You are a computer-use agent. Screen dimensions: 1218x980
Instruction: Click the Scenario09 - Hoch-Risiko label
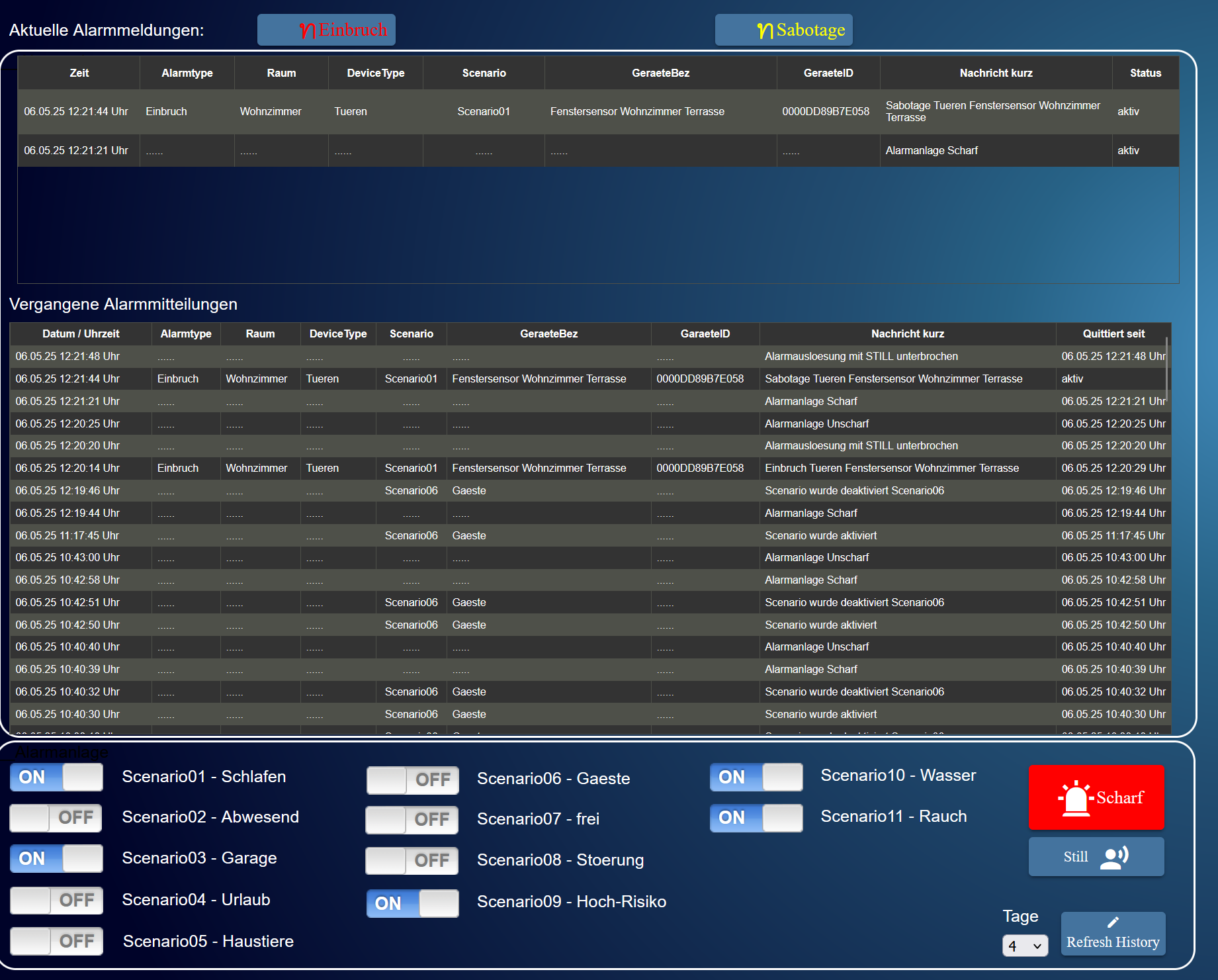tap(572, 901)
